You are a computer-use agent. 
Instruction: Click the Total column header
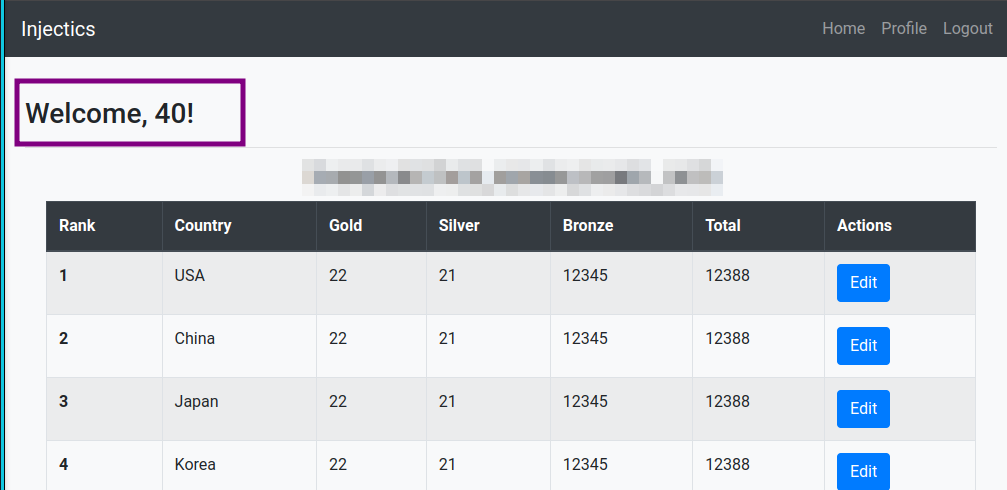[722, 226]
